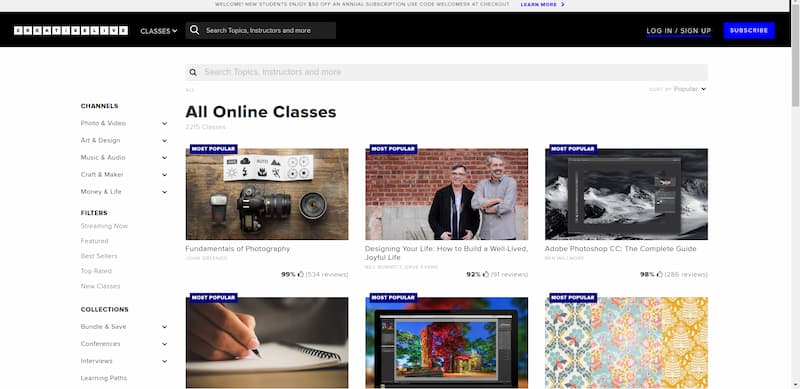The height and width of the screenshot is (389, 800).
Task: Click the main grey search field
Action: (446, 72)
